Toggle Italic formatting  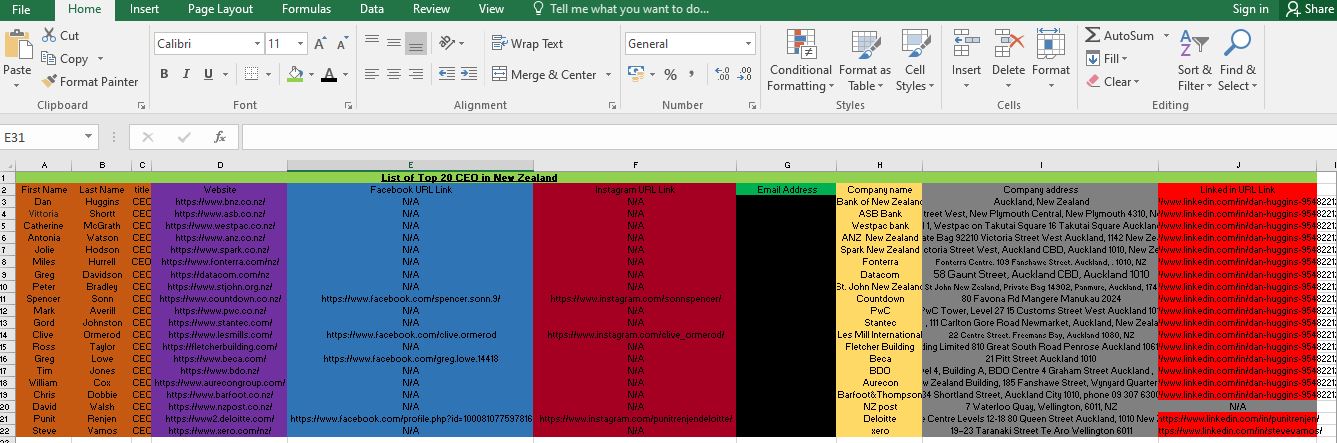(186, 75)
